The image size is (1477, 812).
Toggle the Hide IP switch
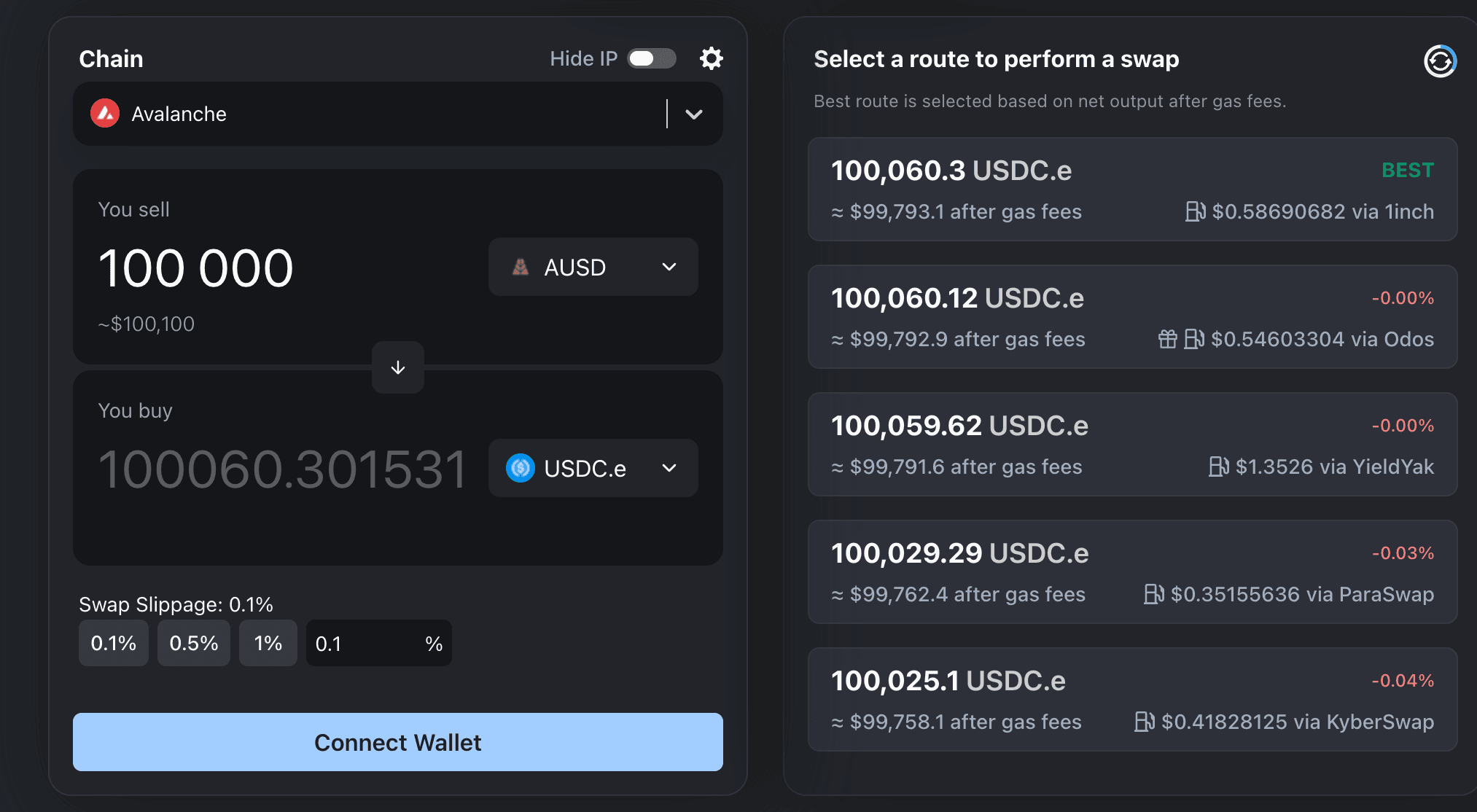[x=652, y=58]
